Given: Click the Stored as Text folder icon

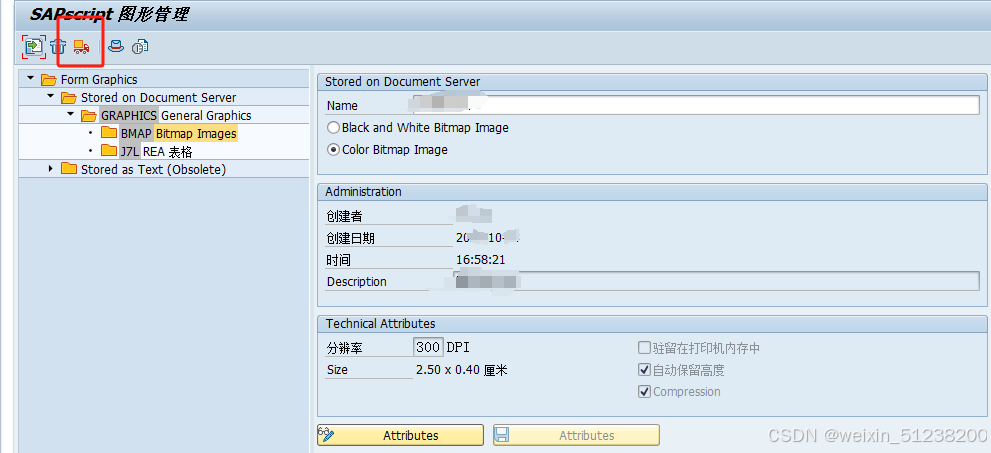Looking at the screenshot, I should coord(68,169).
